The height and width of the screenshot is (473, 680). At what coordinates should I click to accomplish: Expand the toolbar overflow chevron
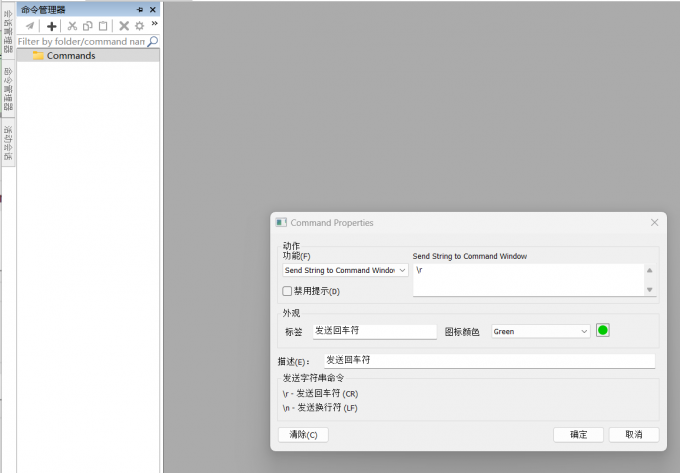click(x=154, y=24)
